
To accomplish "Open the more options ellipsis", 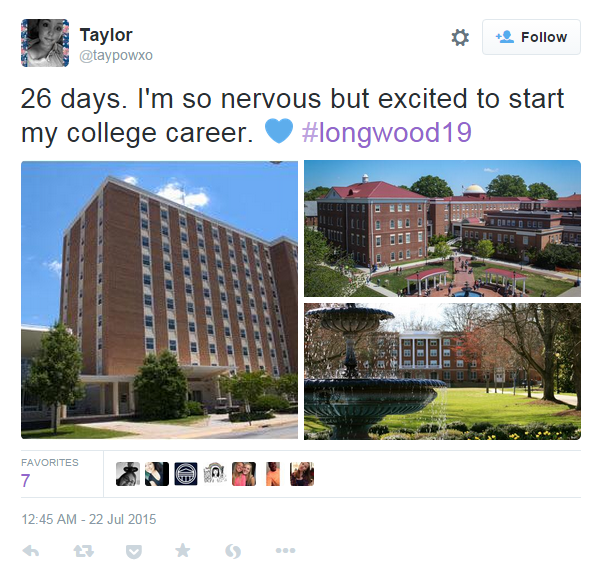I will 285,550.
